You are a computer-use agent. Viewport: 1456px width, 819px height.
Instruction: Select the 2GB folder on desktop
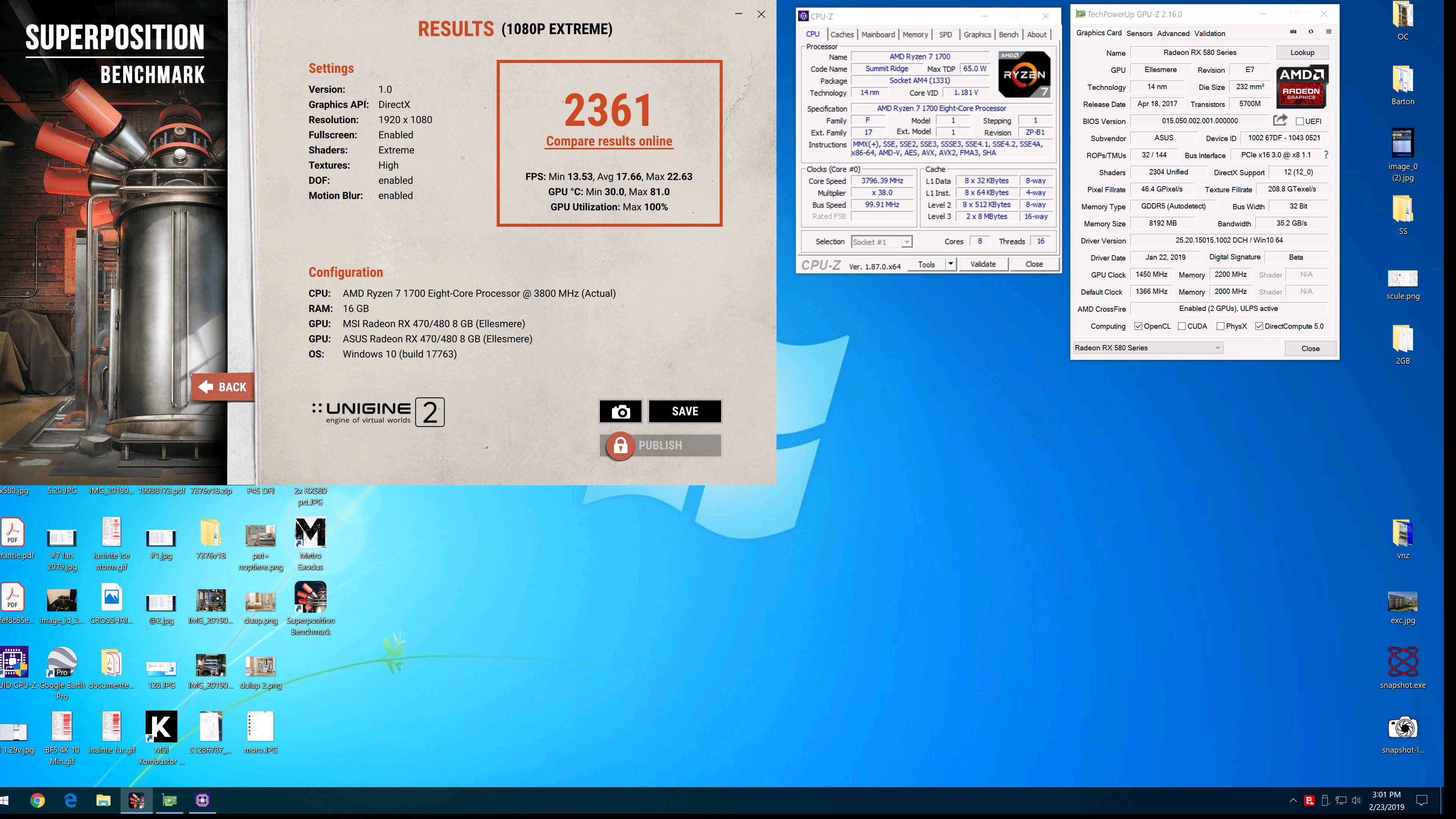[1403, 345]
